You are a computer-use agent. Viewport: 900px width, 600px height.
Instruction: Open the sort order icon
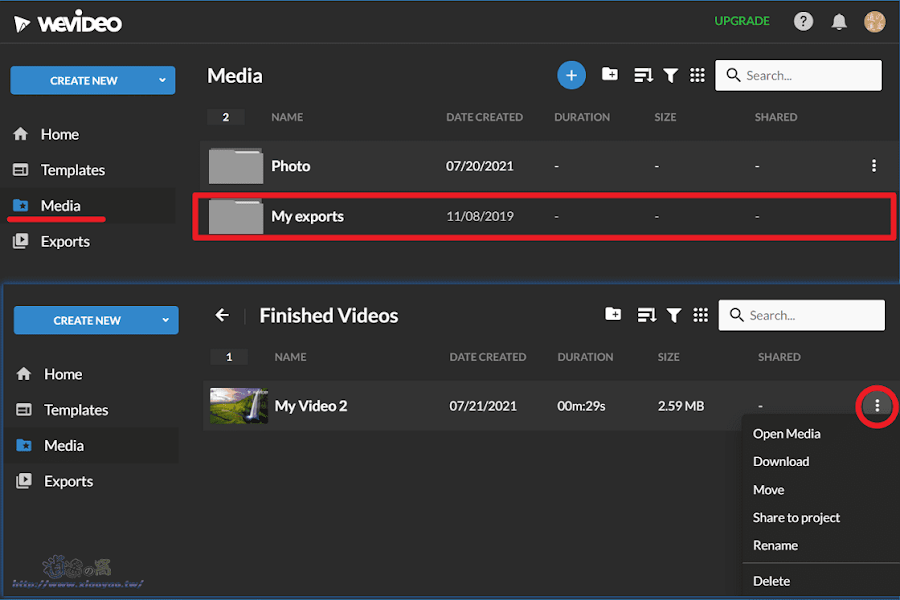[x=643, y=75]
